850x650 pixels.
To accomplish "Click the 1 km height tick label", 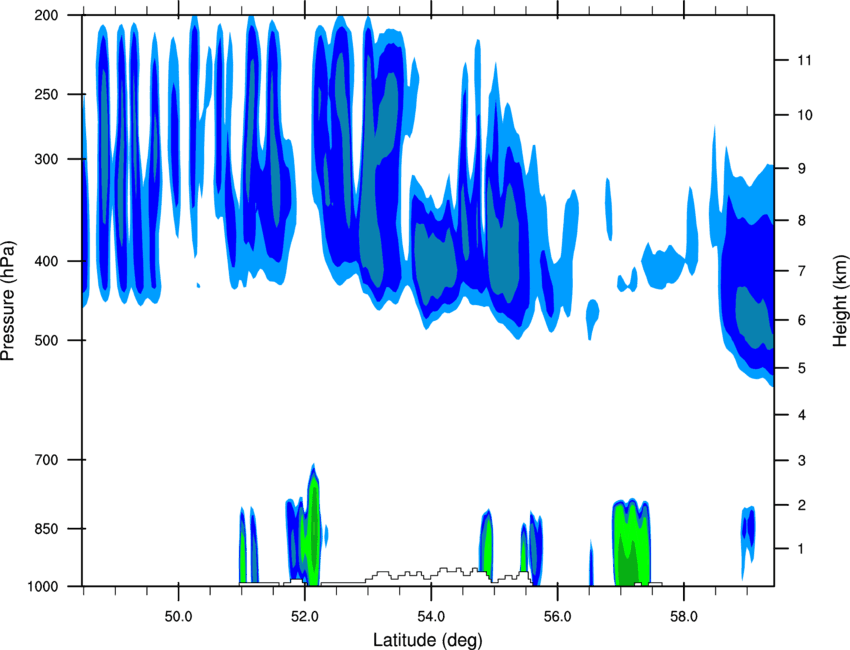I will pos(801,549).
